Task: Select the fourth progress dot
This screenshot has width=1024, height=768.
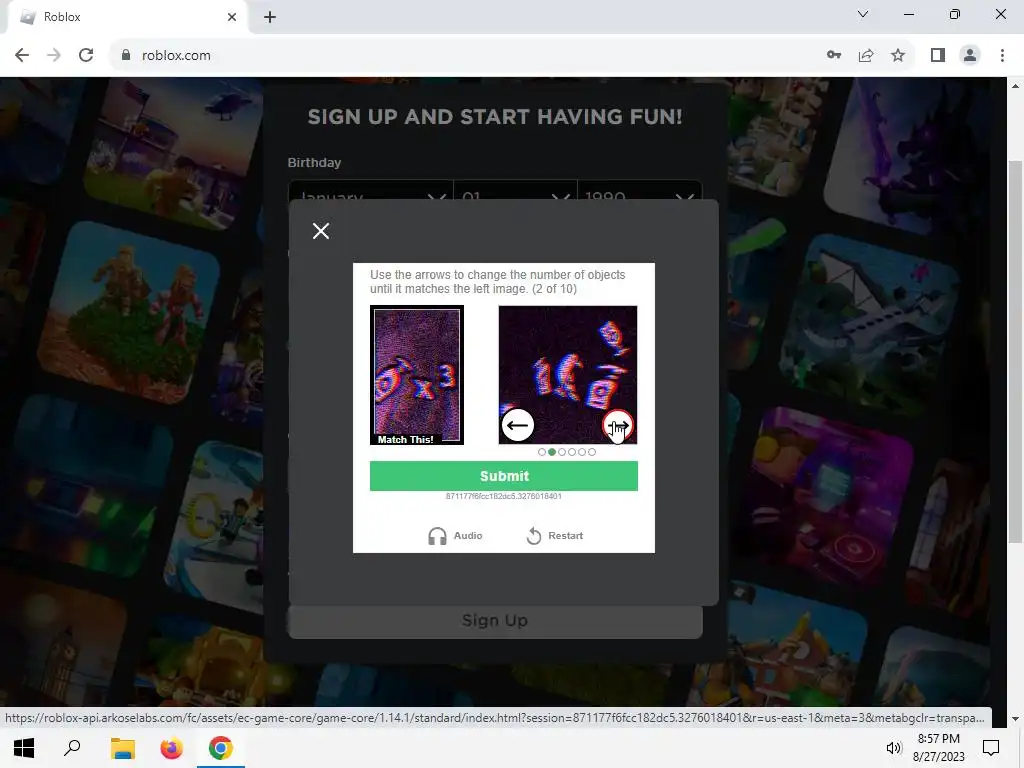Action: click(x=572, y=452)
